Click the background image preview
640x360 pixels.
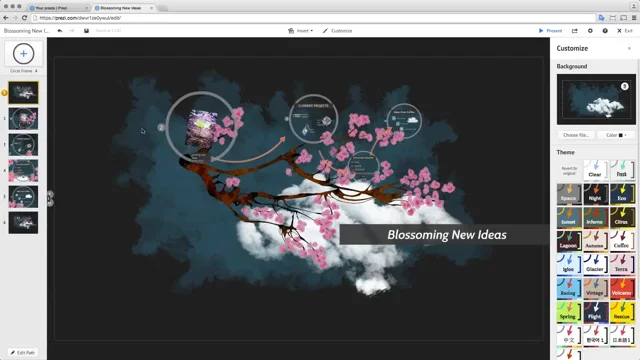596,99
